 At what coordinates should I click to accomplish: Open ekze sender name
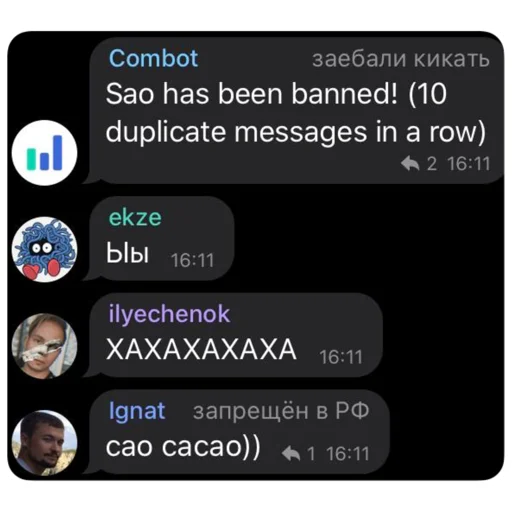135,217
